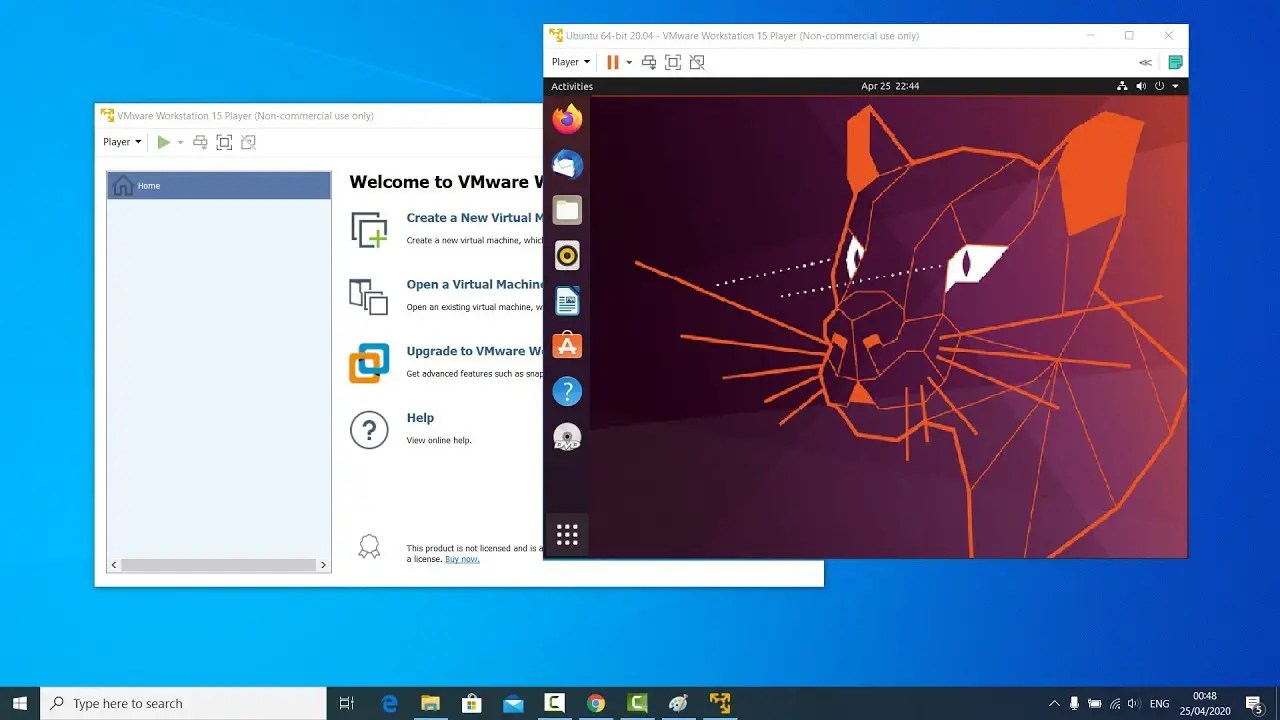Open Firefox from the Ubuntu dock

[x=567, y=118]
